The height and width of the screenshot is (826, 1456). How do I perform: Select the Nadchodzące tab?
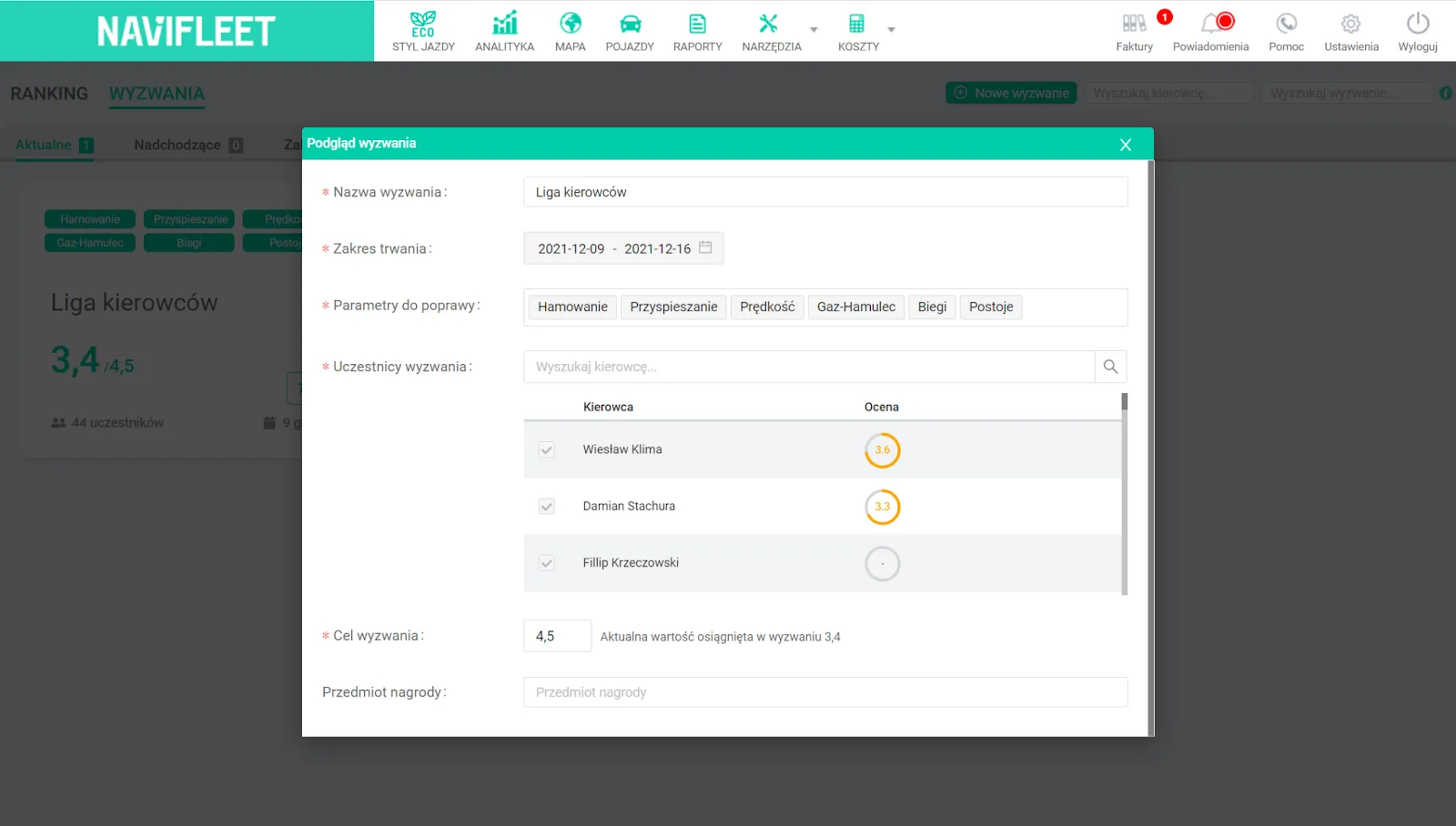(187, 145)
